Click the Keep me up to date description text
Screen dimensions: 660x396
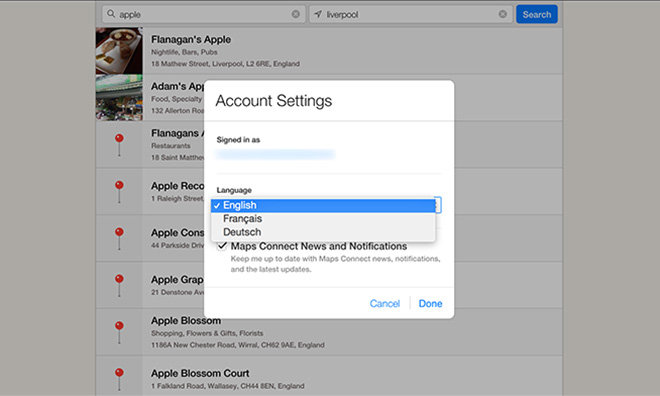pyautogui.click(x=335, y=264)
